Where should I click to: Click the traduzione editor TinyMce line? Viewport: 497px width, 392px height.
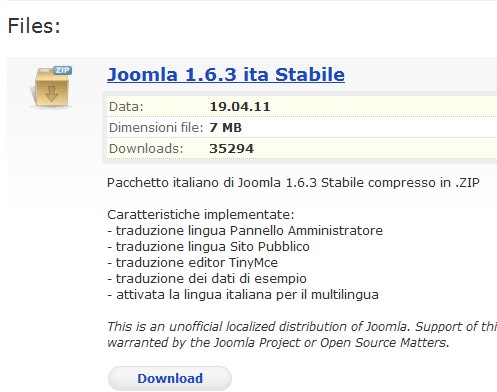coord(192,262)
